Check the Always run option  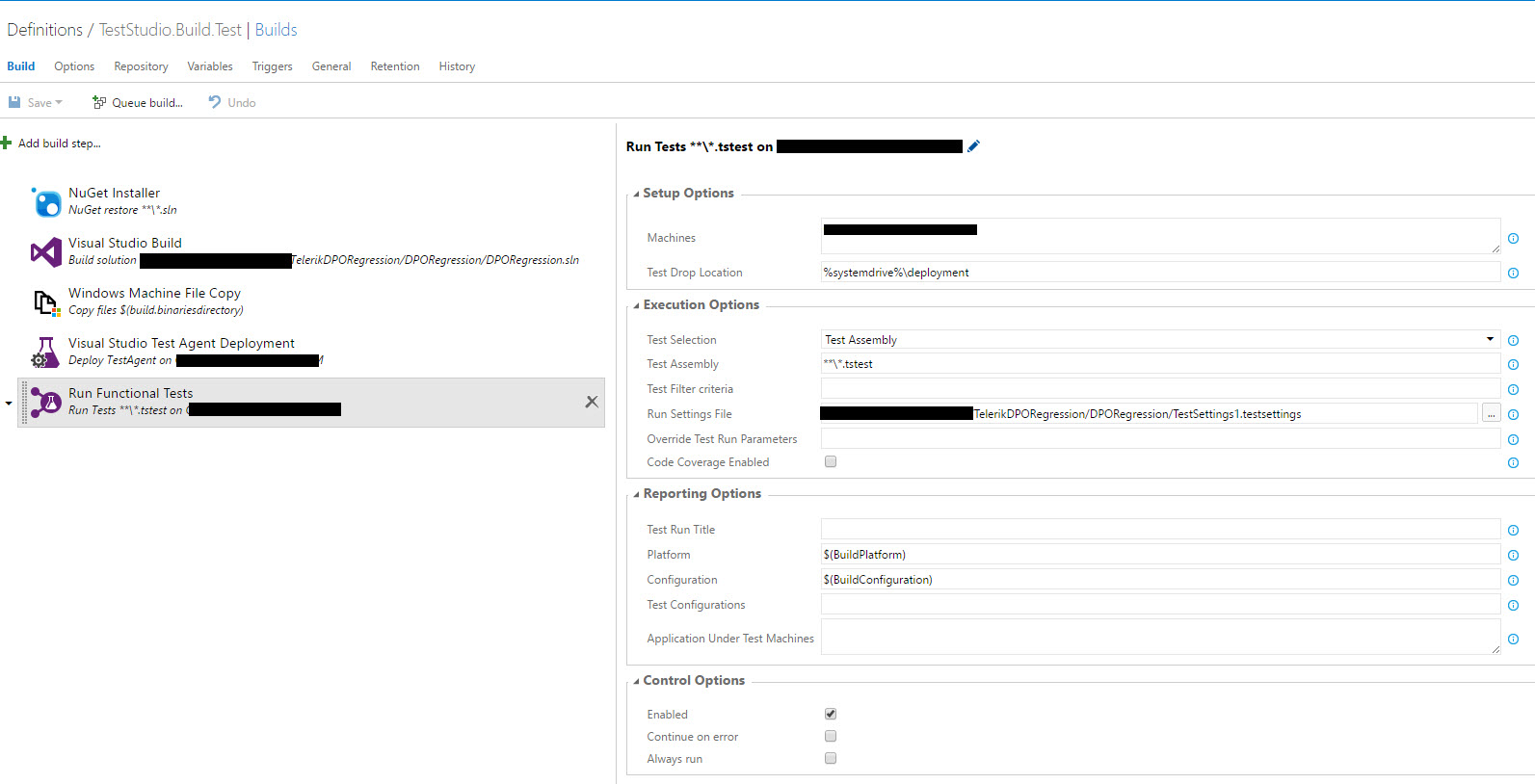831,759
